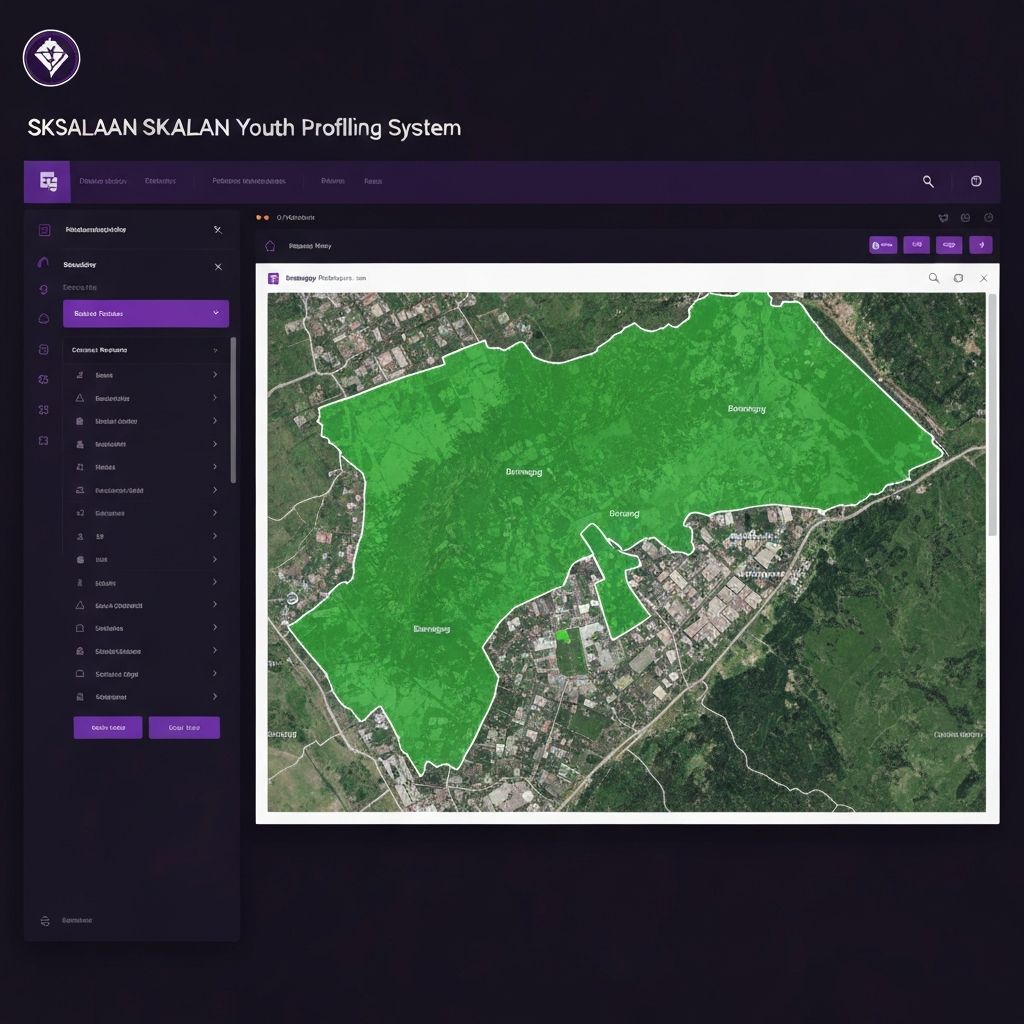Open the purple dropdown in the side panel
The width and height of the screenshot is (1024, 1024).
146,313
